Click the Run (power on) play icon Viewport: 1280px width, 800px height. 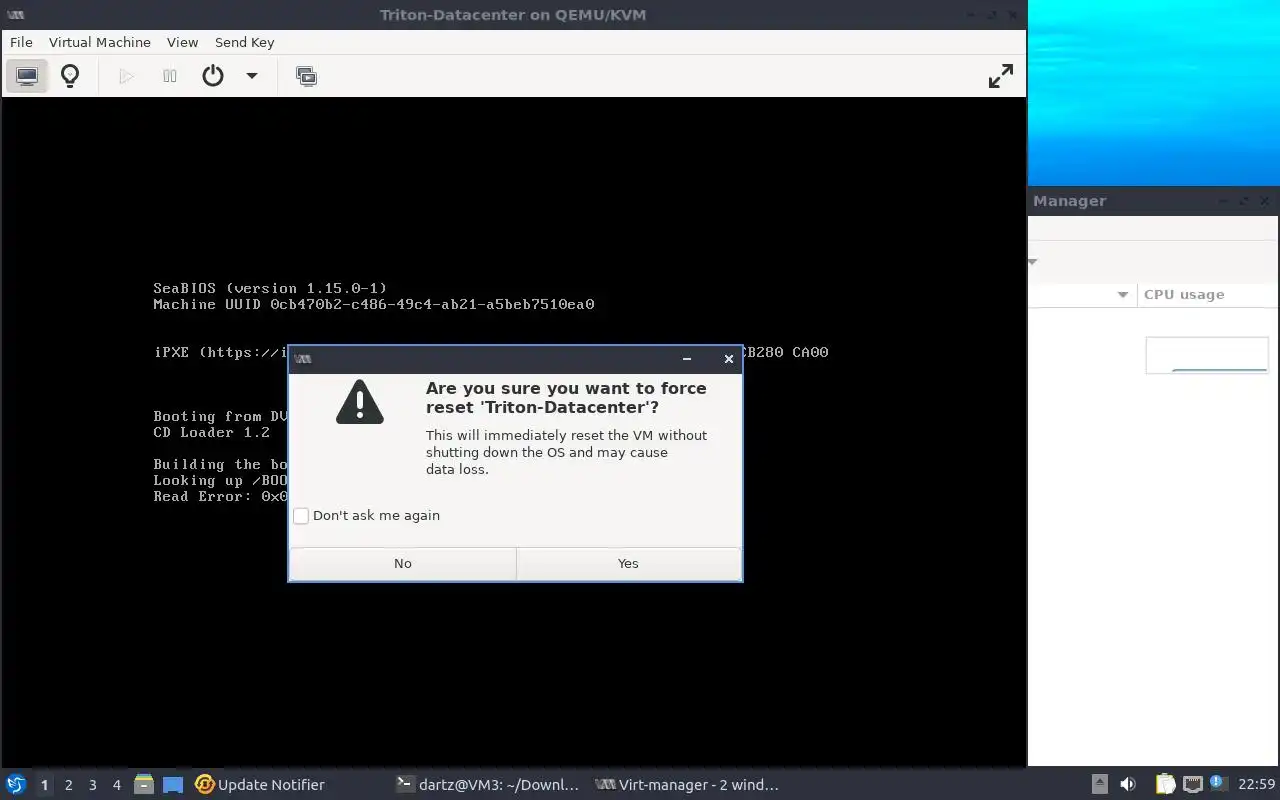126,76
